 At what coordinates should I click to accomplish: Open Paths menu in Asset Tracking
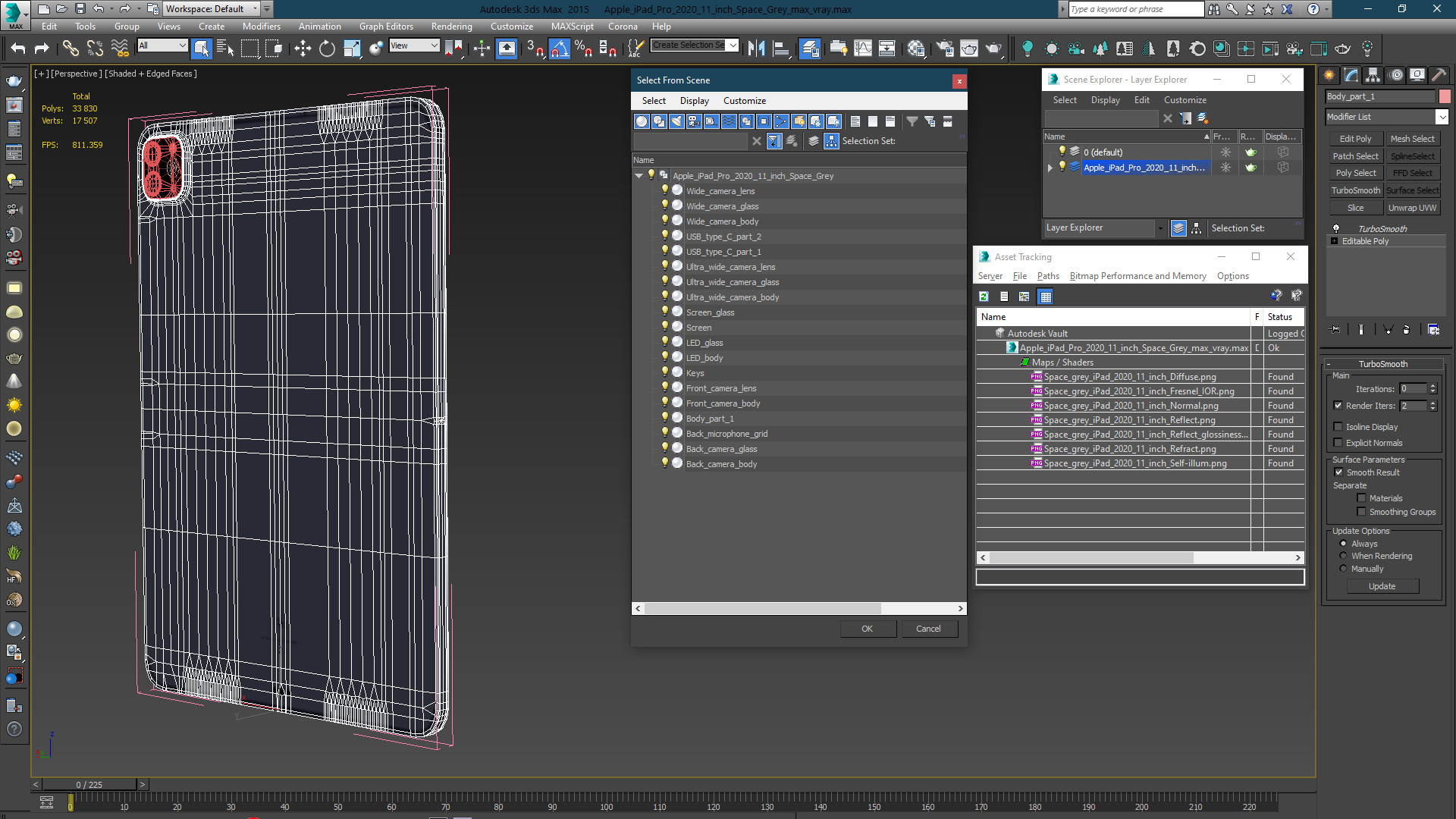(1048, 276)
